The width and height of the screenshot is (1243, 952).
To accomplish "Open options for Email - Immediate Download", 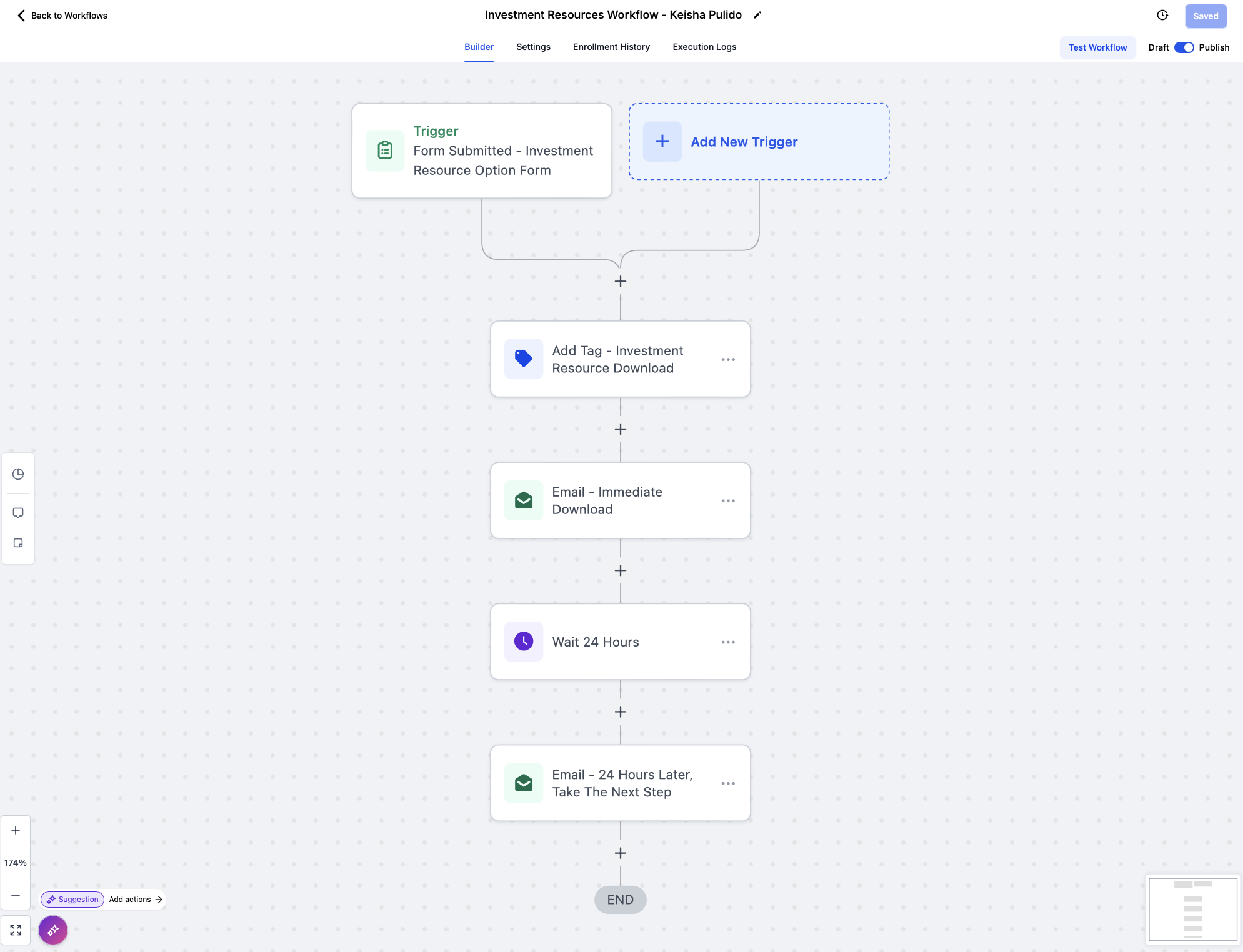I will (728, 501).
